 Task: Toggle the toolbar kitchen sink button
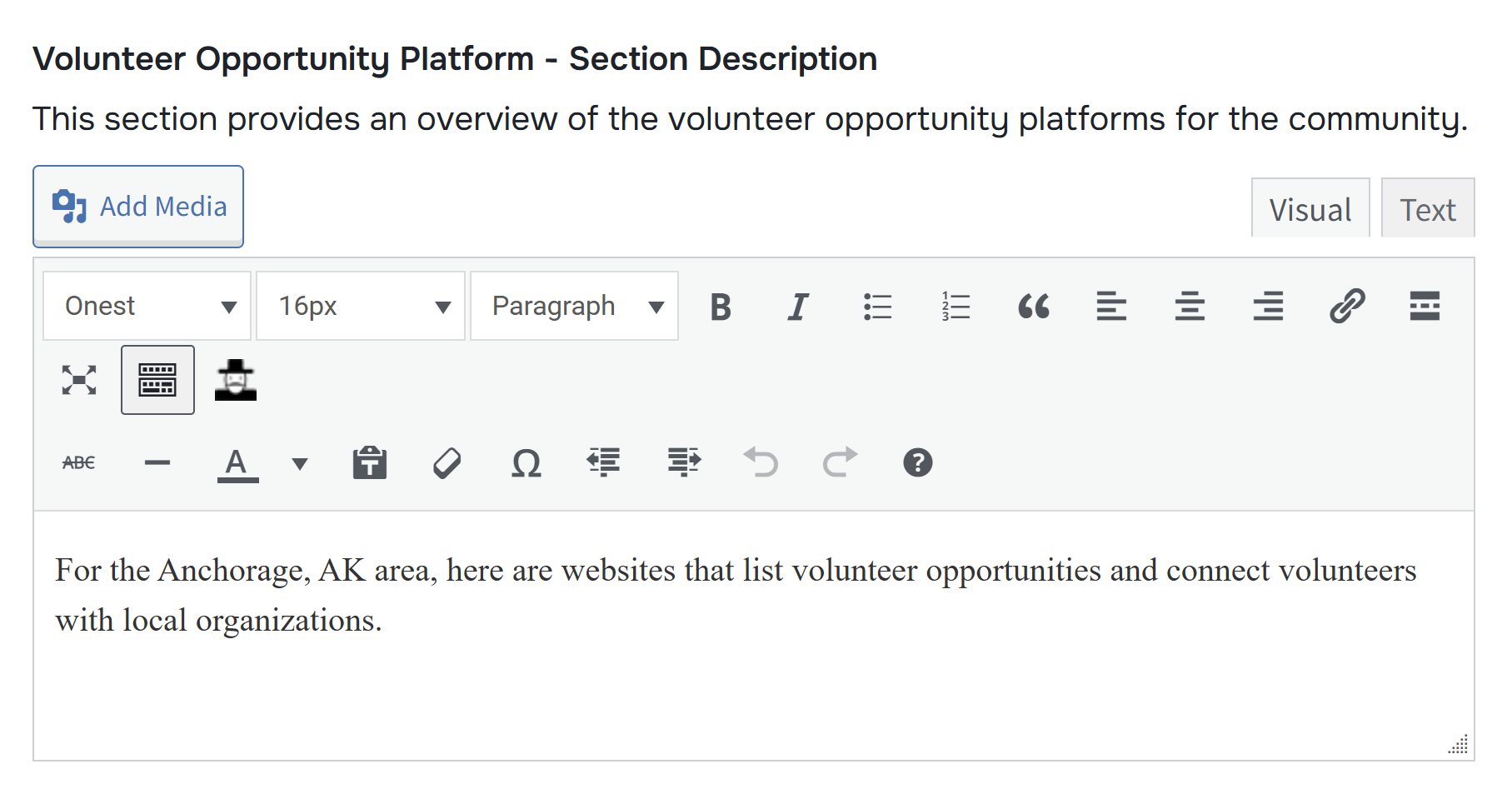tap(157, 380)
